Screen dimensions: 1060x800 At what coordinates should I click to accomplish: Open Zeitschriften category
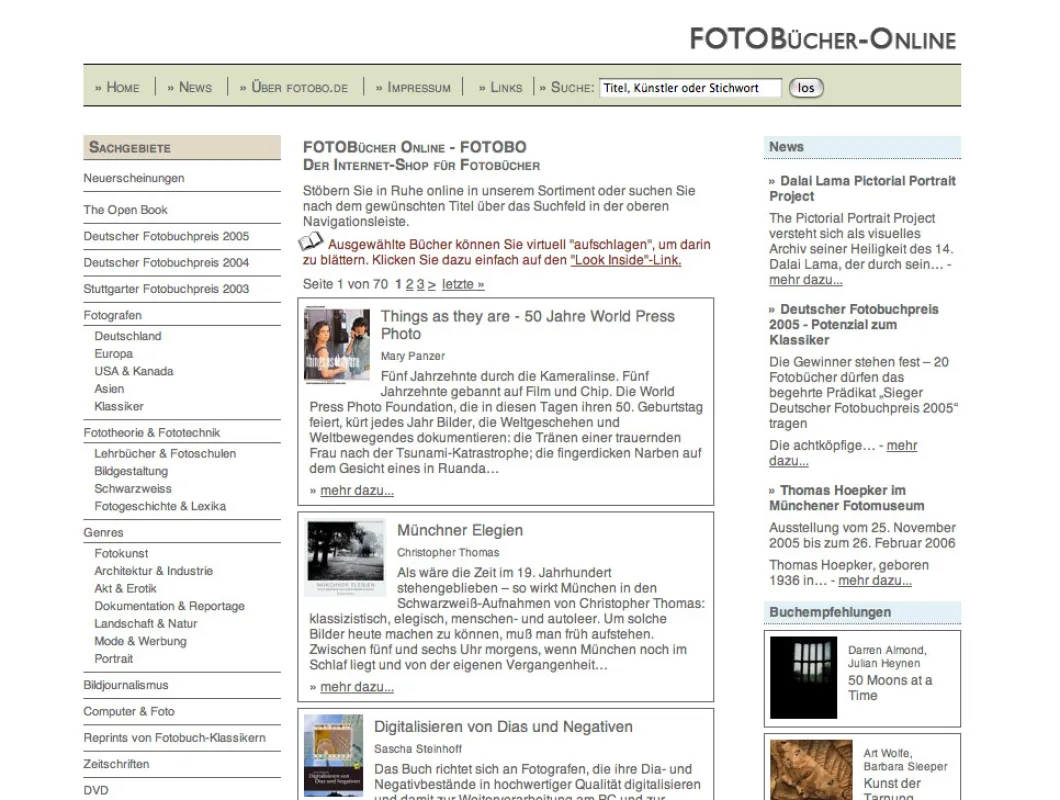pyautogui.click(x=116, y=764)
